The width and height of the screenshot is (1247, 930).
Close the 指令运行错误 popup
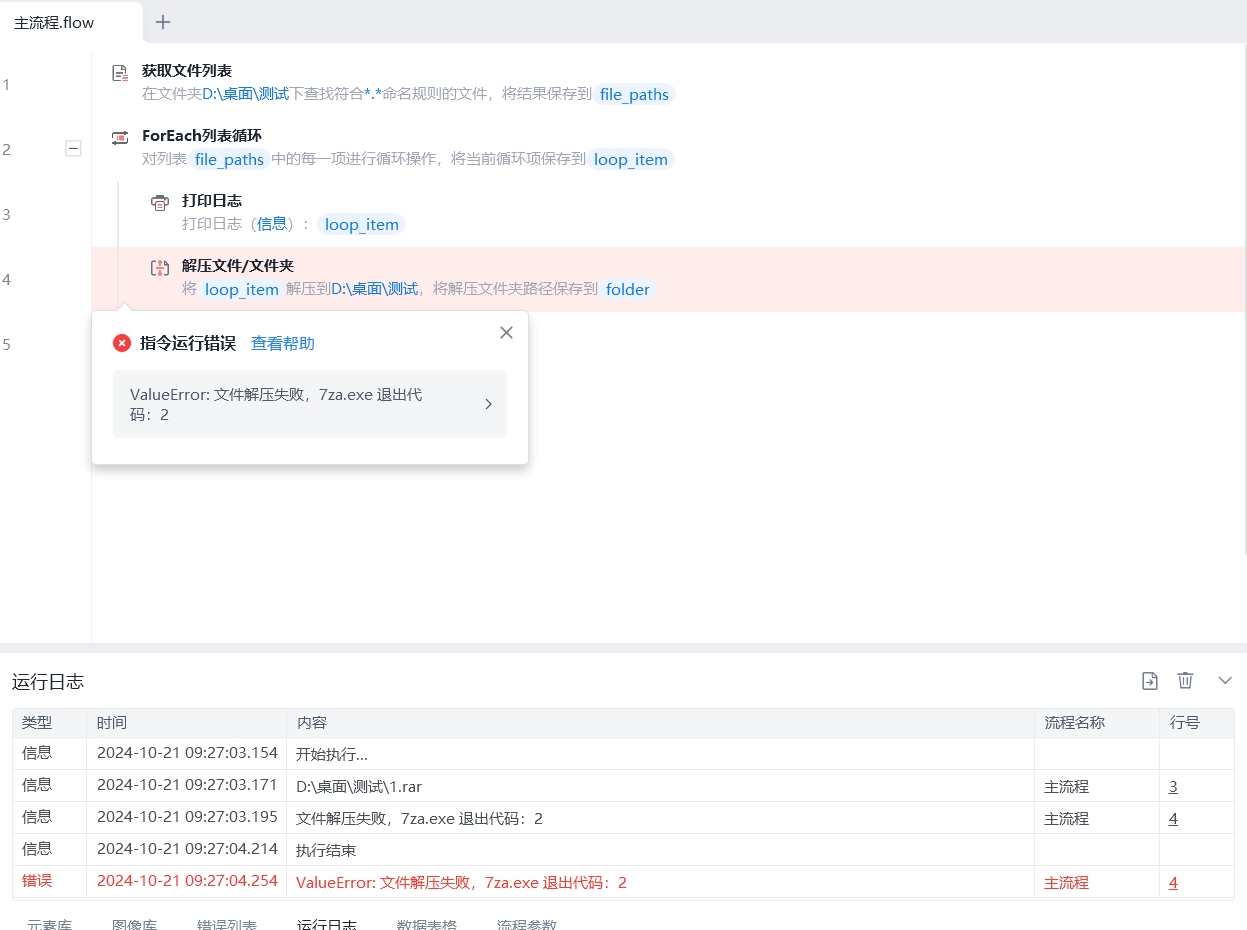(x=506, y=333)
